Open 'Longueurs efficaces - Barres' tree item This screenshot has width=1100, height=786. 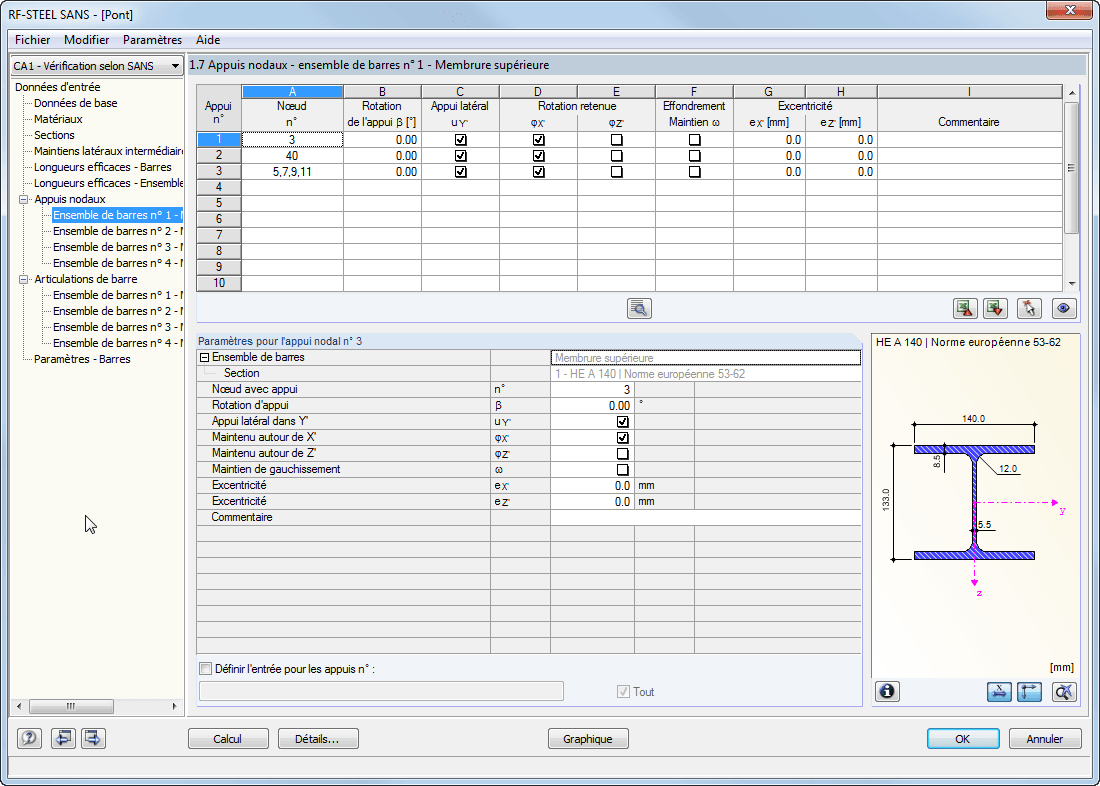[102, 167]
